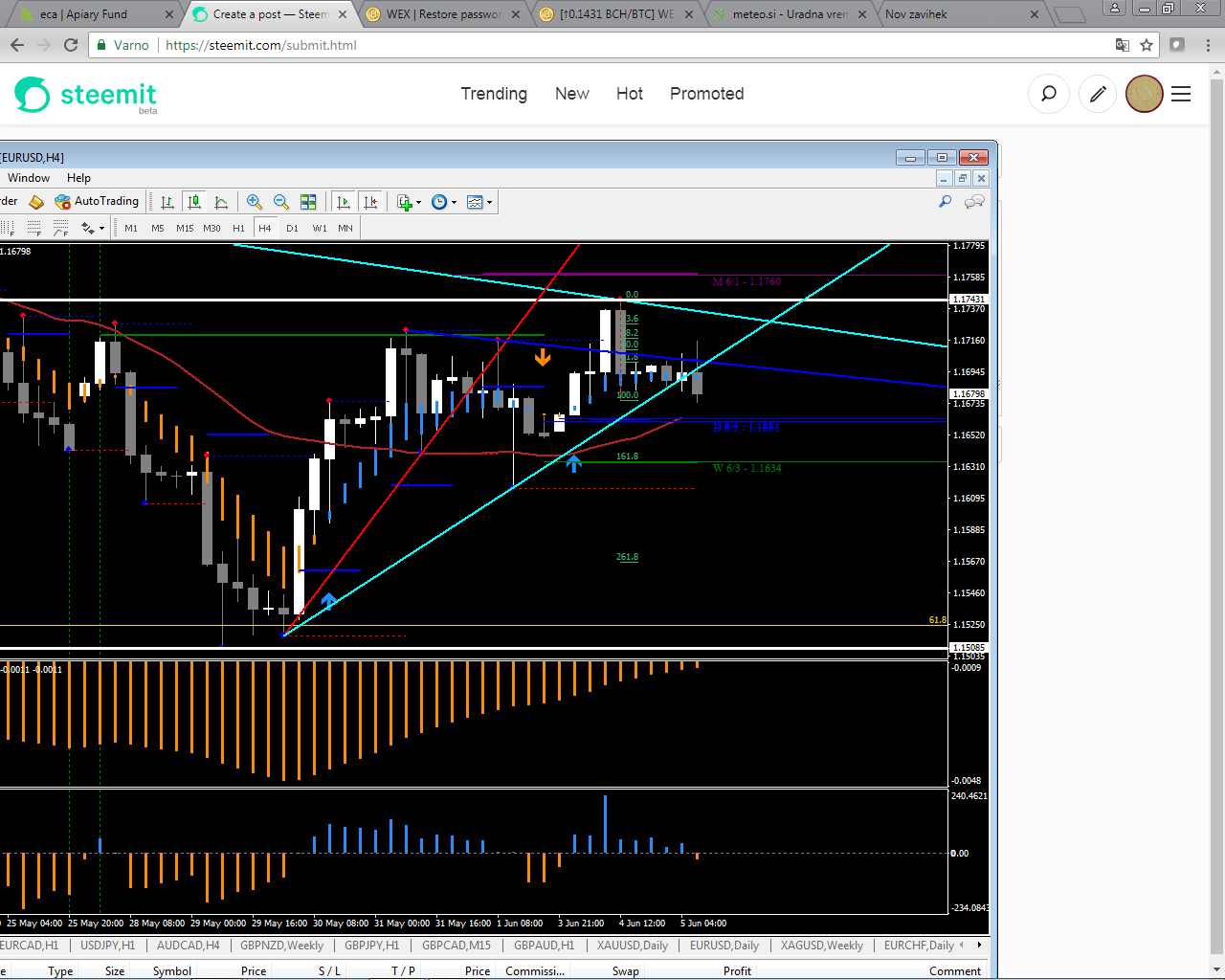Open the MetaTrader chat bubbles icon
This screenshot has height=980, width=1225.
(x=975, y=202)
